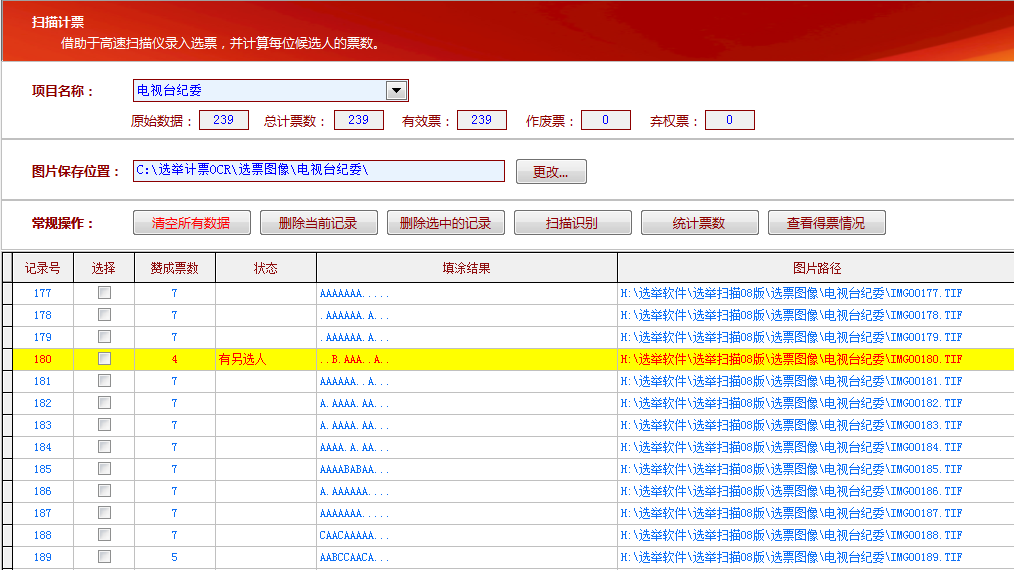Check the checkbox for record 177
Image resolution: width=1014 pixels, height=570 pixels.
104,293
